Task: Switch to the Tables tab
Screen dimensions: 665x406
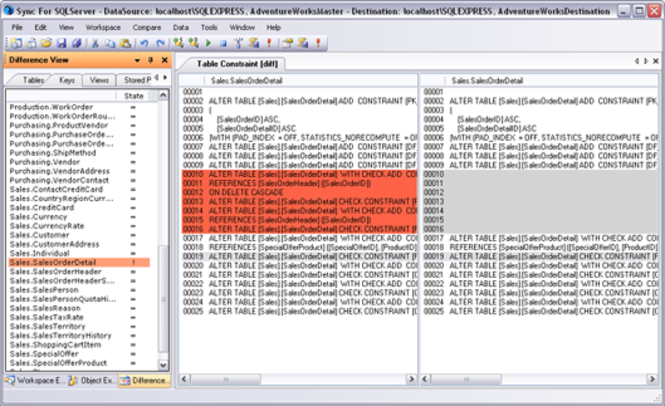Action: pos(33,80)
